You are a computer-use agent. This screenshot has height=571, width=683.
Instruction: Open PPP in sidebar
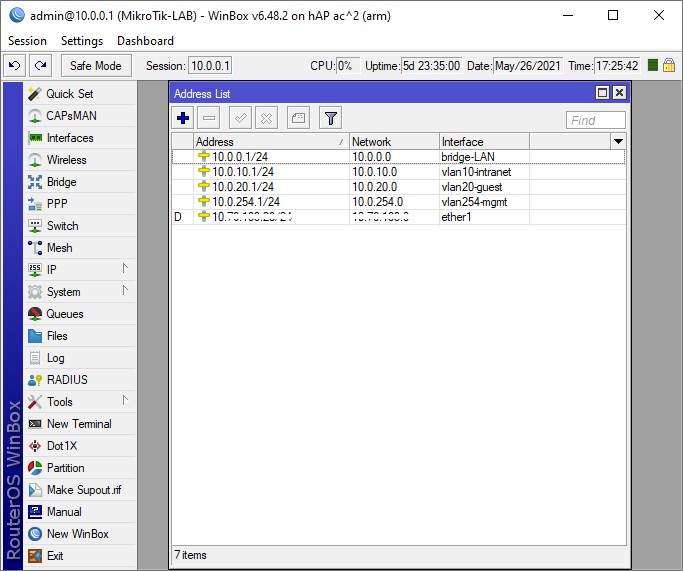point(80,204)
